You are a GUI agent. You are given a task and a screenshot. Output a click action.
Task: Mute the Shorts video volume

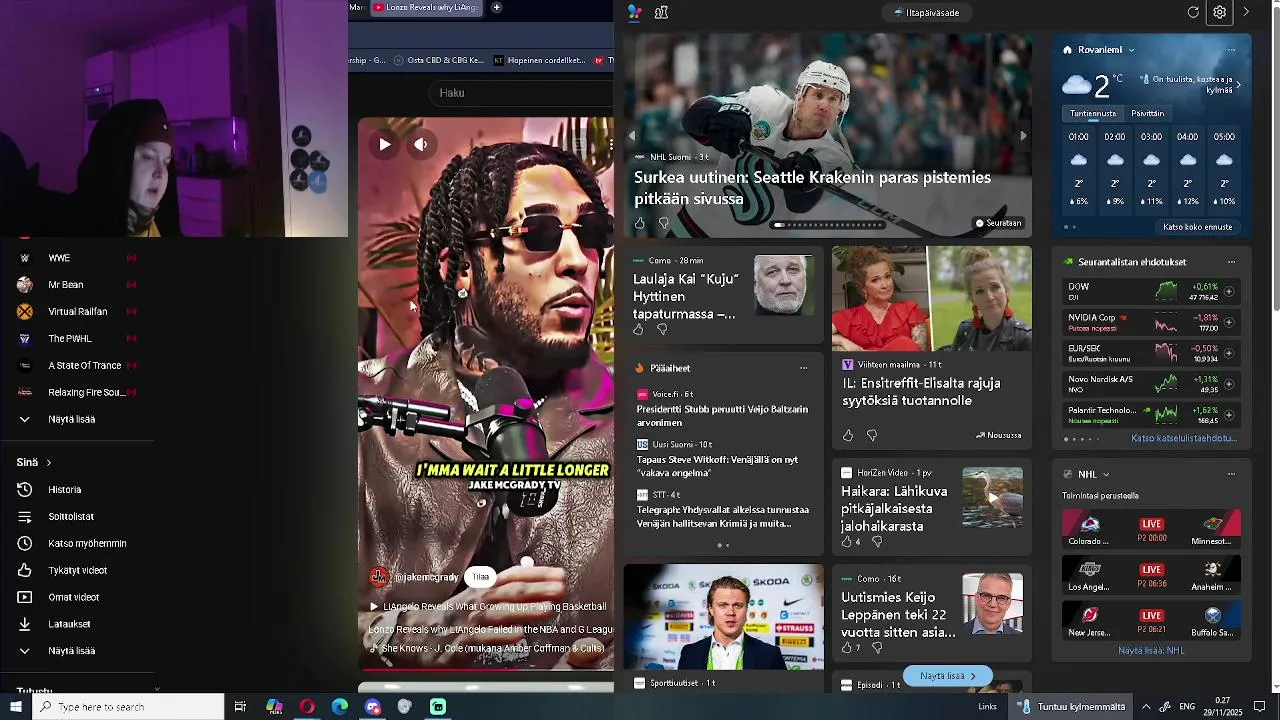click(421, 144)
